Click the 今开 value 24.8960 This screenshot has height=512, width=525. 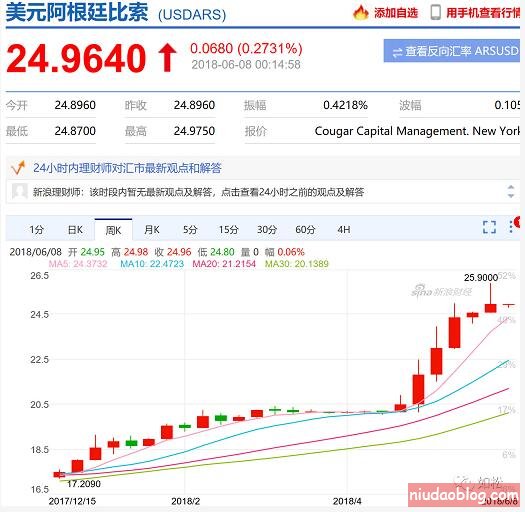(75, 105)
